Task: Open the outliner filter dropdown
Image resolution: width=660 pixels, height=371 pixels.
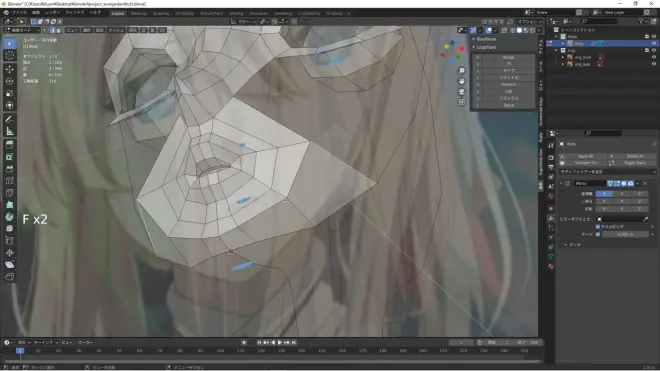Action: coord(642,21)
